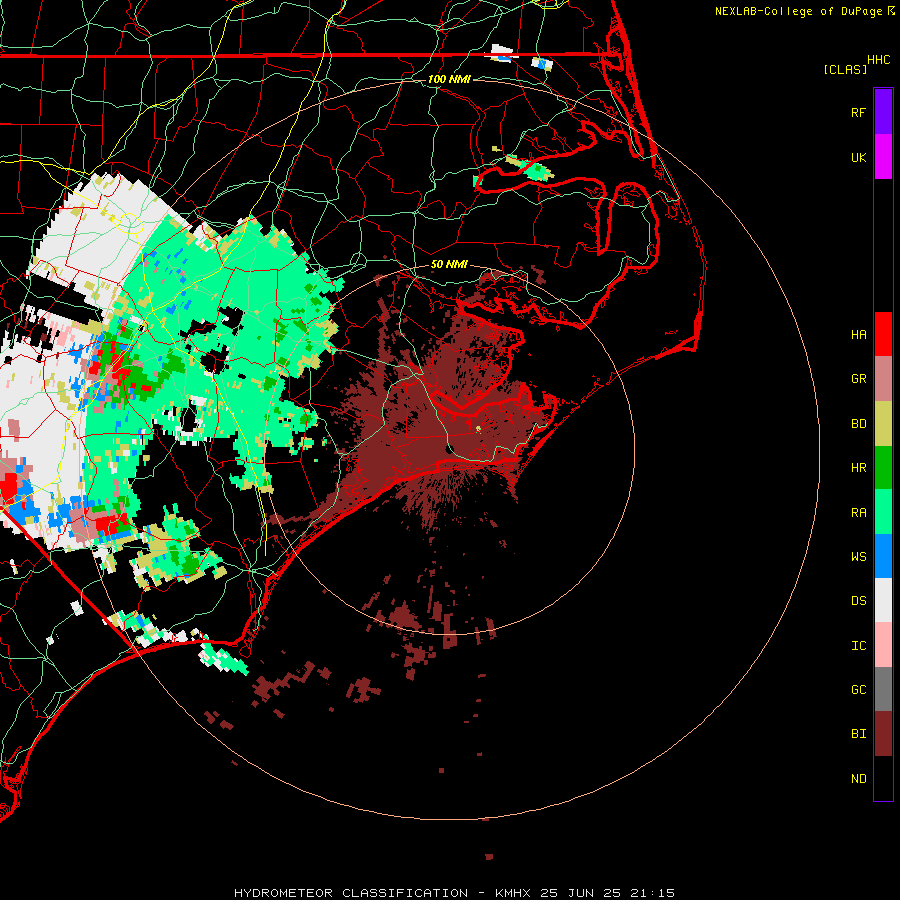This screenshot has width=900, height=900.
Task: Click the "HHC" product code text
Action: point(878,60)
